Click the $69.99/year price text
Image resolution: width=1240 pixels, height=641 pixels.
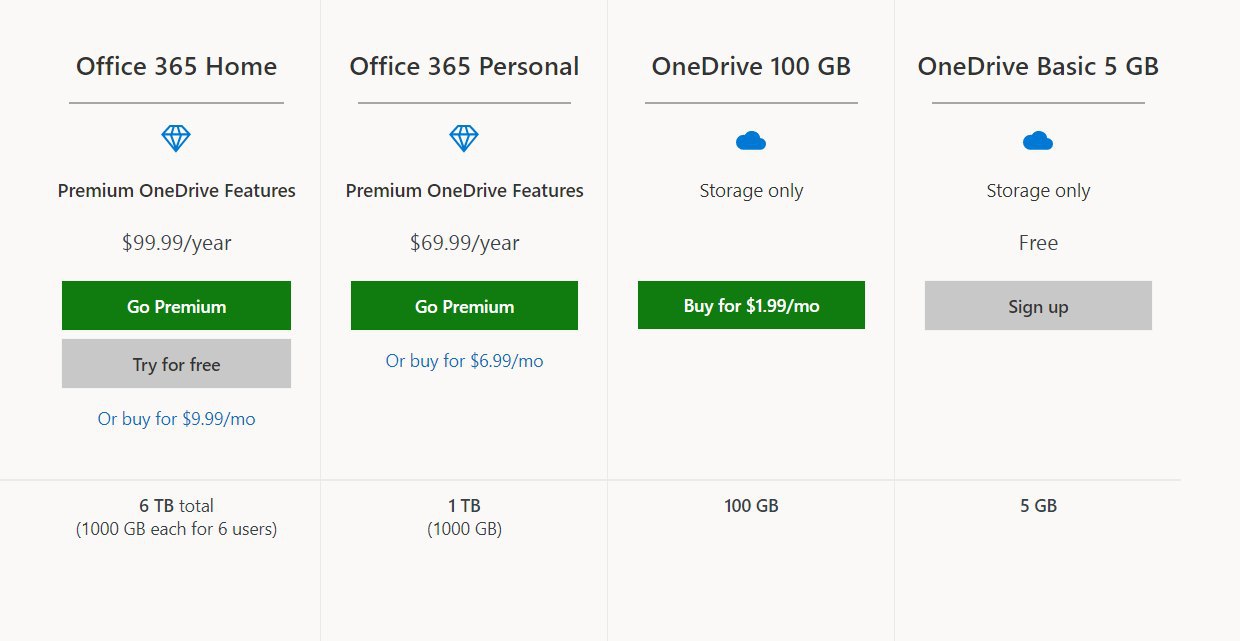[x=464, y=243]
